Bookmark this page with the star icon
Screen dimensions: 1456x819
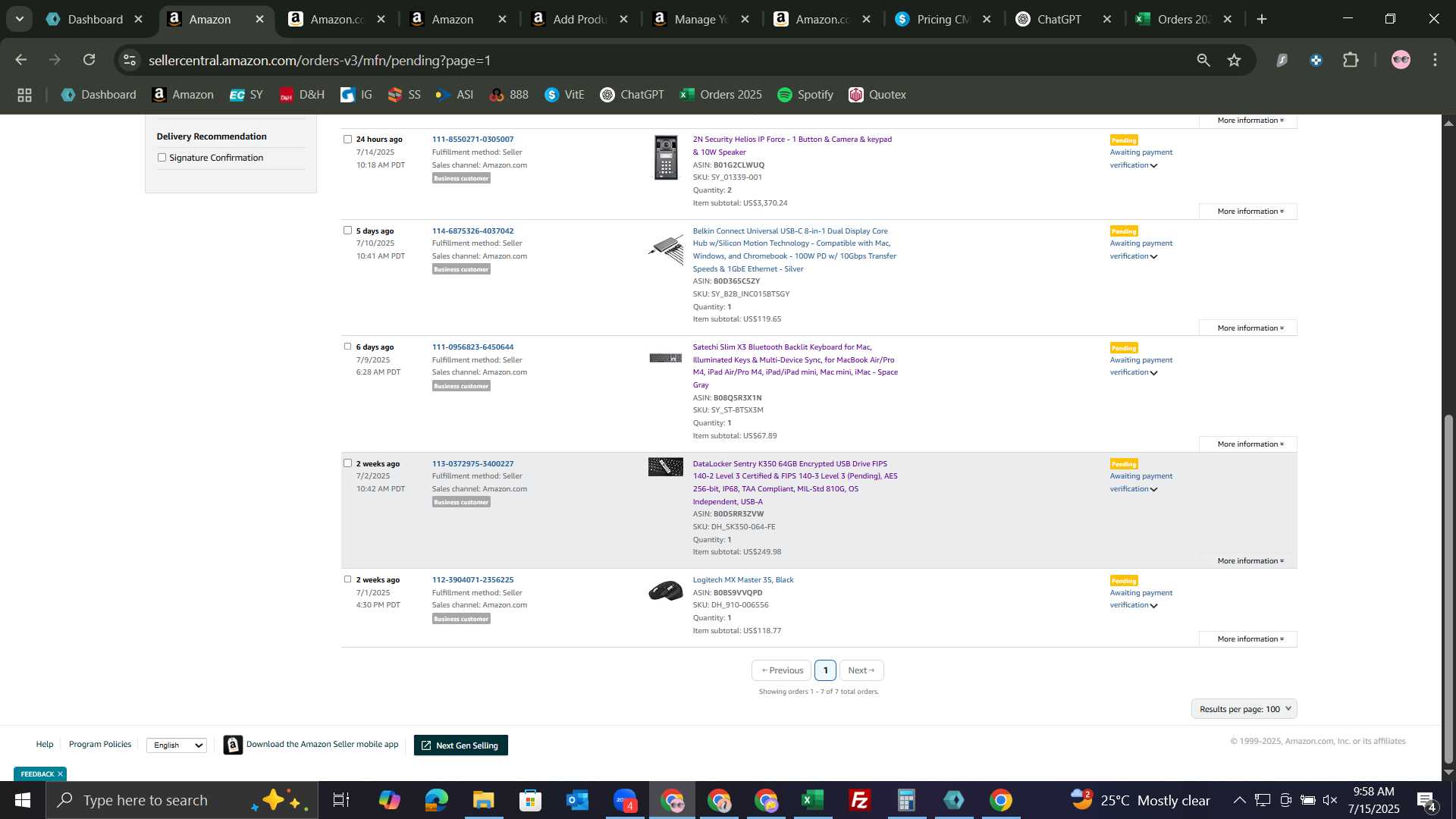(x=1235, y=60)
